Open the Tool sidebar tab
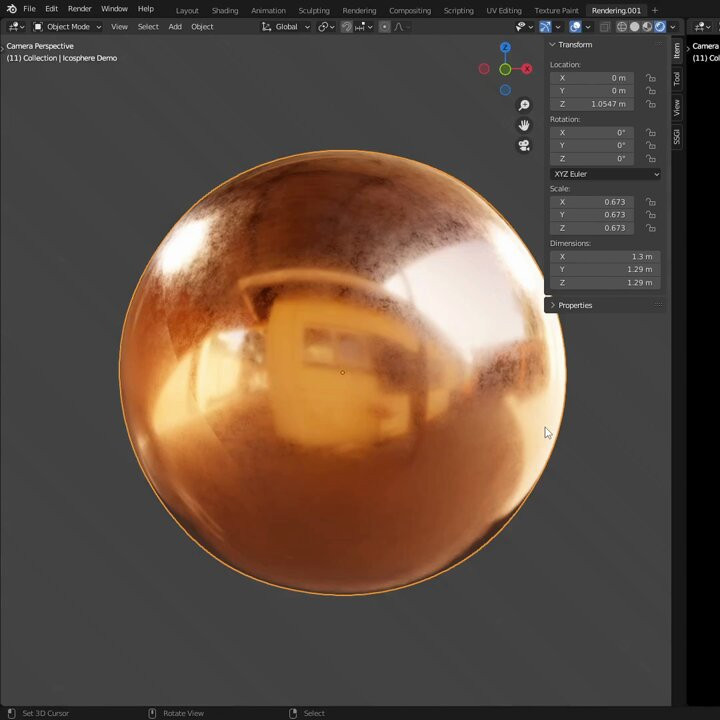Screen dimensions: 720x720 coord(677,78)
